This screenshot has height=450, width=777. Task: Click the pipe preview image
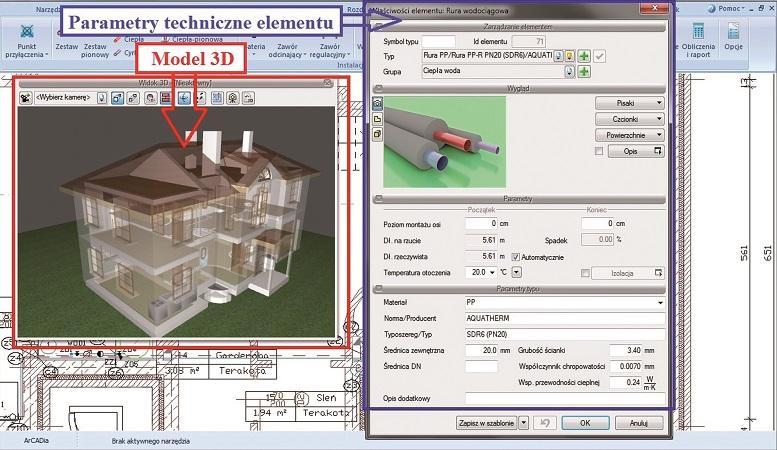445,142
